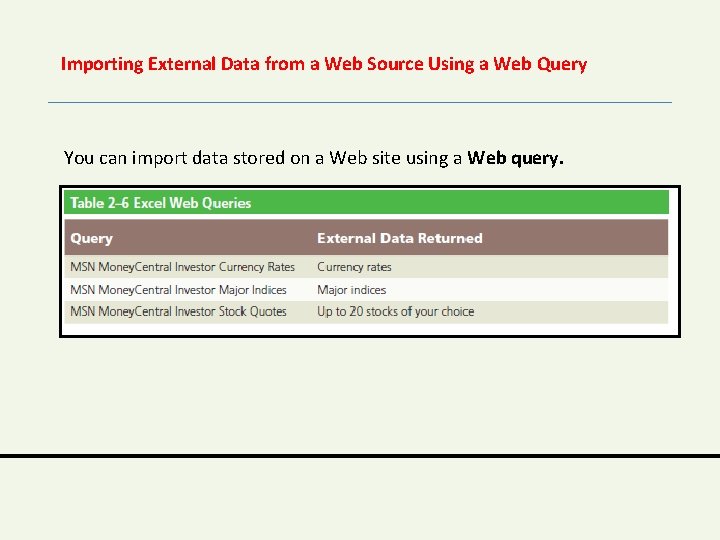The image size is (720, 540).
Task: Click the bold 'Web query.' text
Action: (x=515, y=158)
